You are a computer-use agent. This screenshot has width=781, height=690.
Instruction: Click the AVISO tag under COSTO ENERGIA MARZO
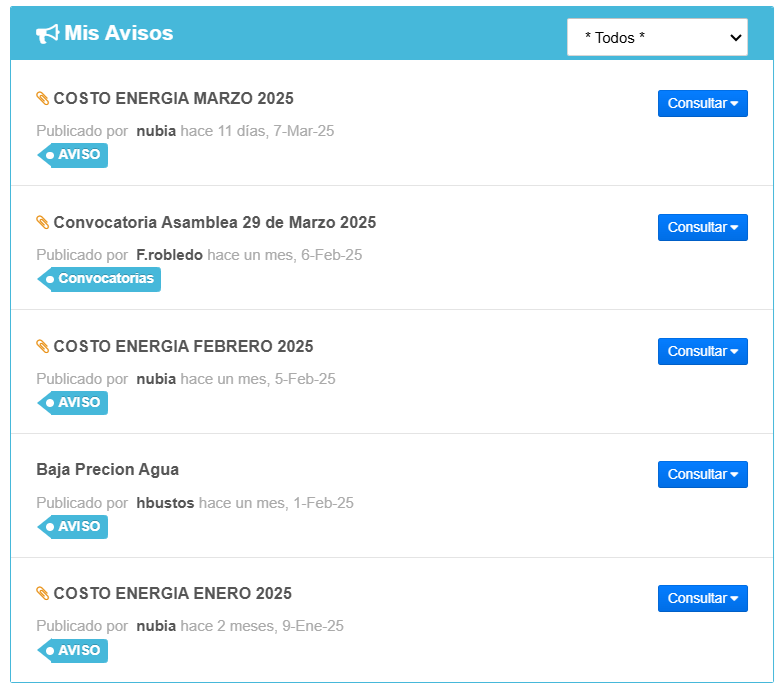click(73, 155)
